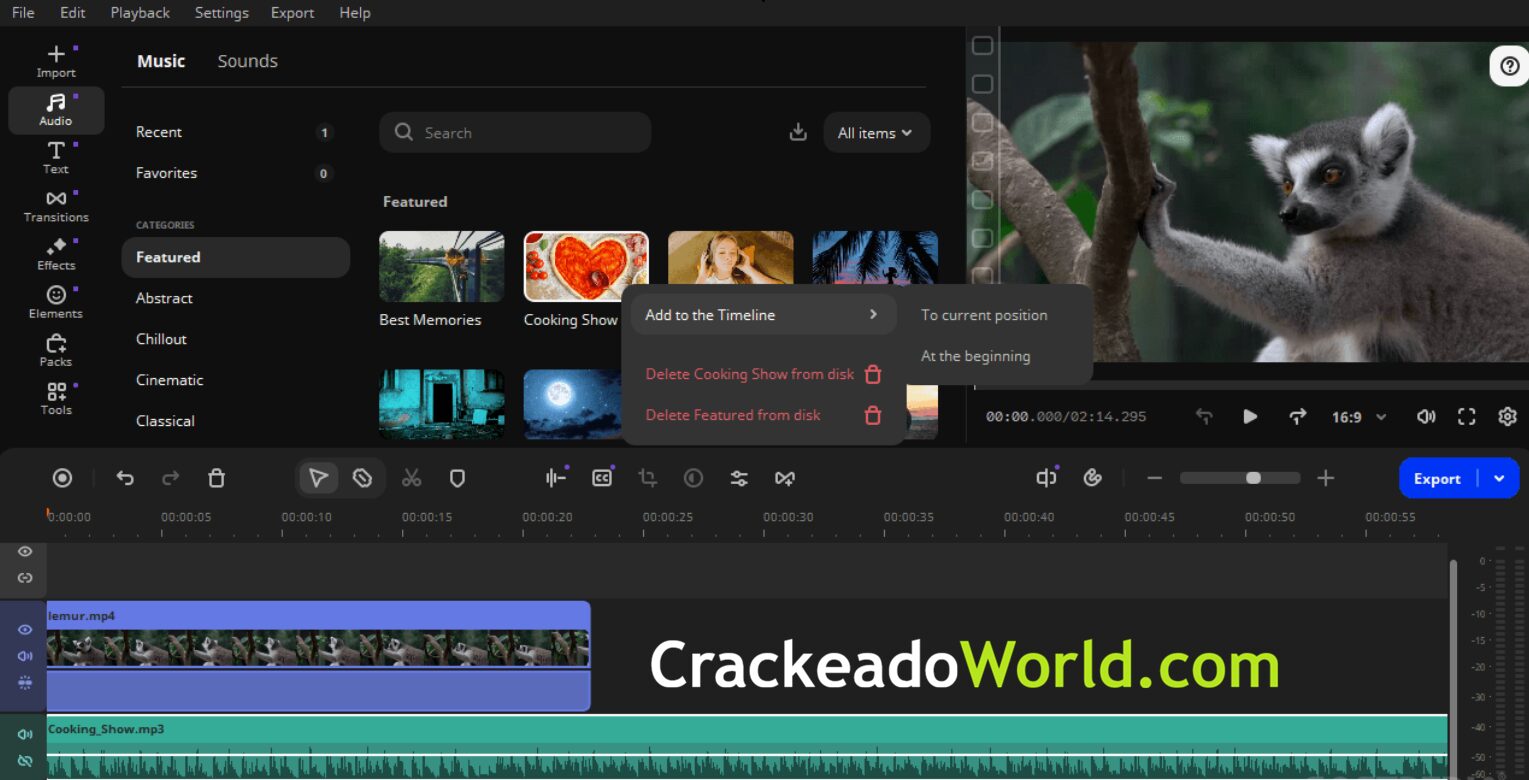Screen dimensions: 1529x780
Task: Open the Transitions section
Action: (56, 206)
